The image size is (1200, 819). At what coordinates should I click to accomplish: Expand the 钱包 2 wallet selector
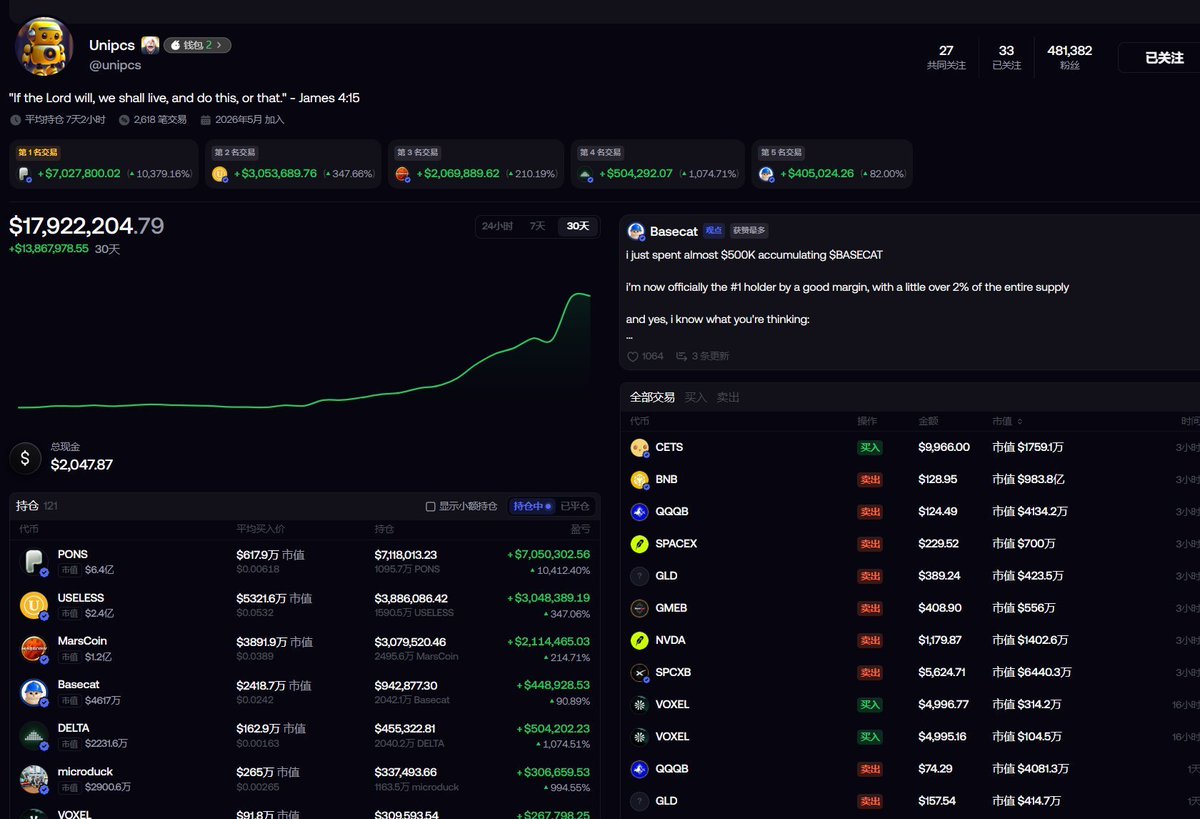pos(198,45)
